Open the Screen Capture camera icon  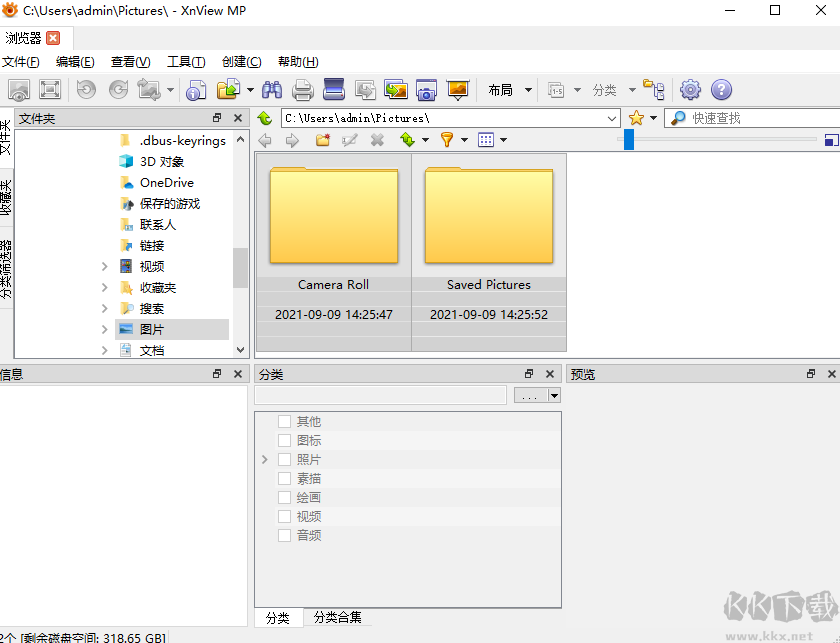[426, 89]
